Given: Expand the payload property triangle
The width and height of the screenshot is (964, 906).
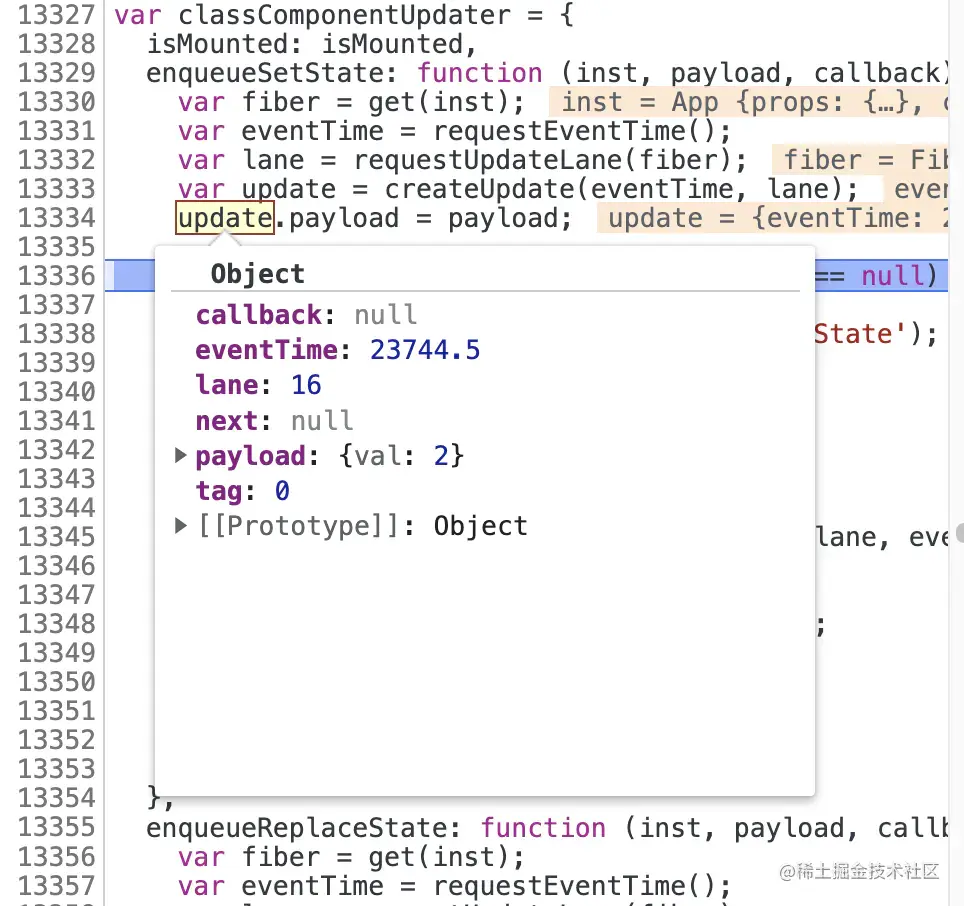Looking at the screenshot, I should 180,455.
